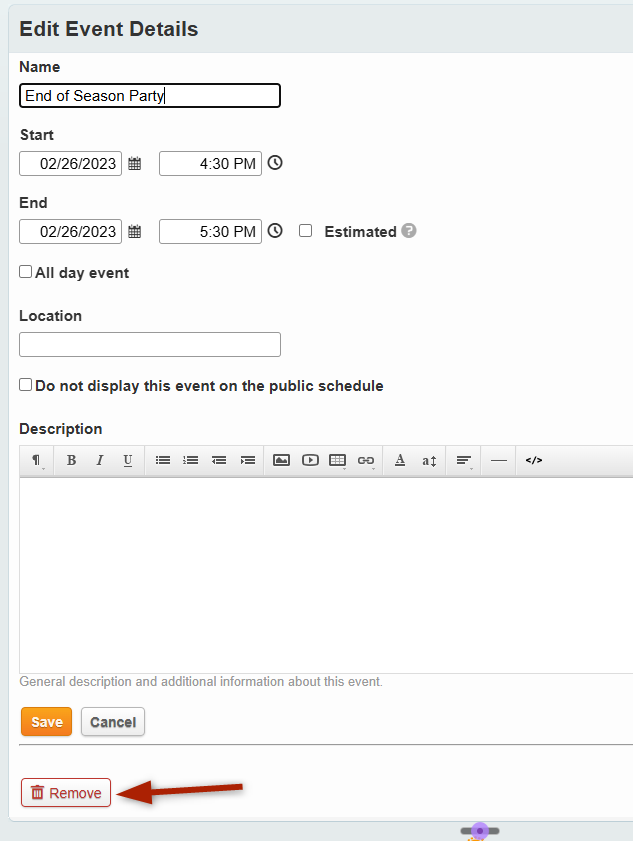Check the Estimated end time box

tap(306, 231)
